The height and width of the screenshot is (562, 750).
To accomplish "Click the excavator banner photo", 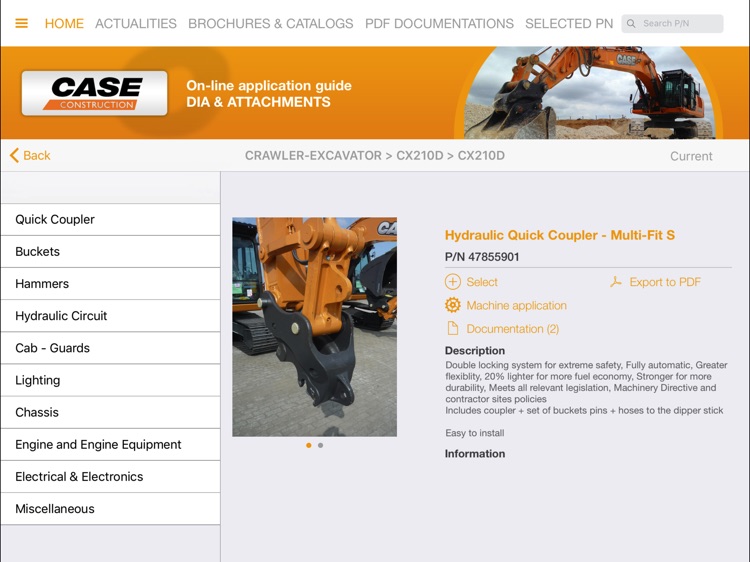I will (x=588, y=92).
